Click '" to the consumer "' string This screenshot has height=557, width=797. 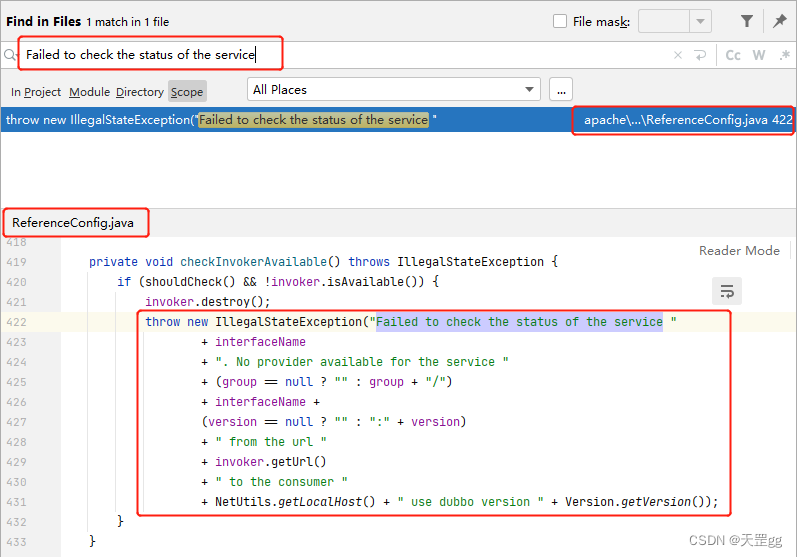pos(282,482)
